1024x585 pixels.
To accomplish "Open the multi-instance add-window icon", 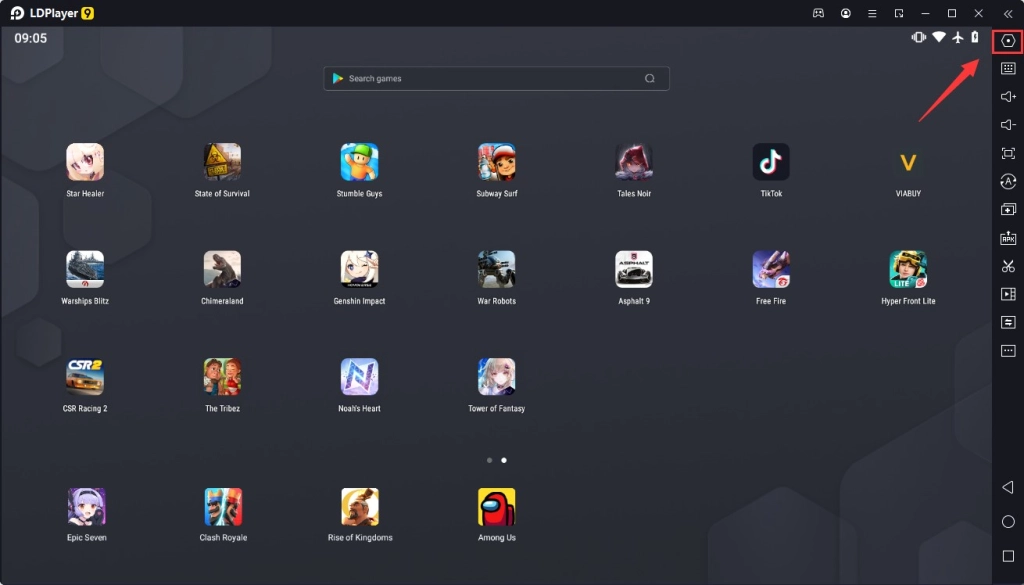I will pos(1008,210).
